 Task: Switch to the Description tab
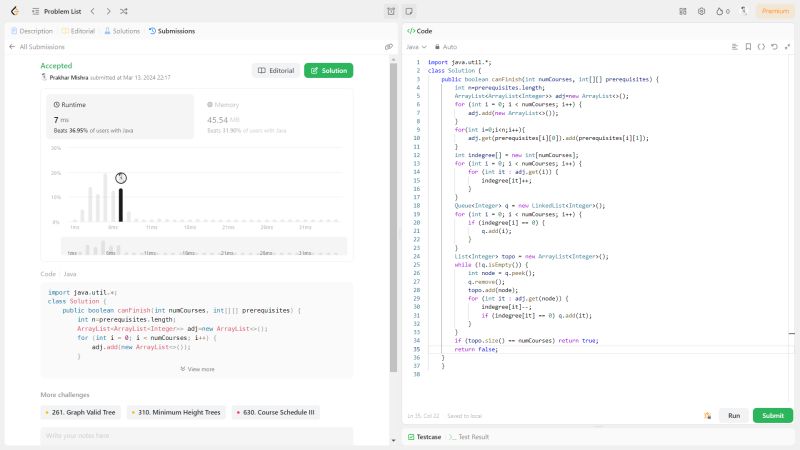click(32, 31)
